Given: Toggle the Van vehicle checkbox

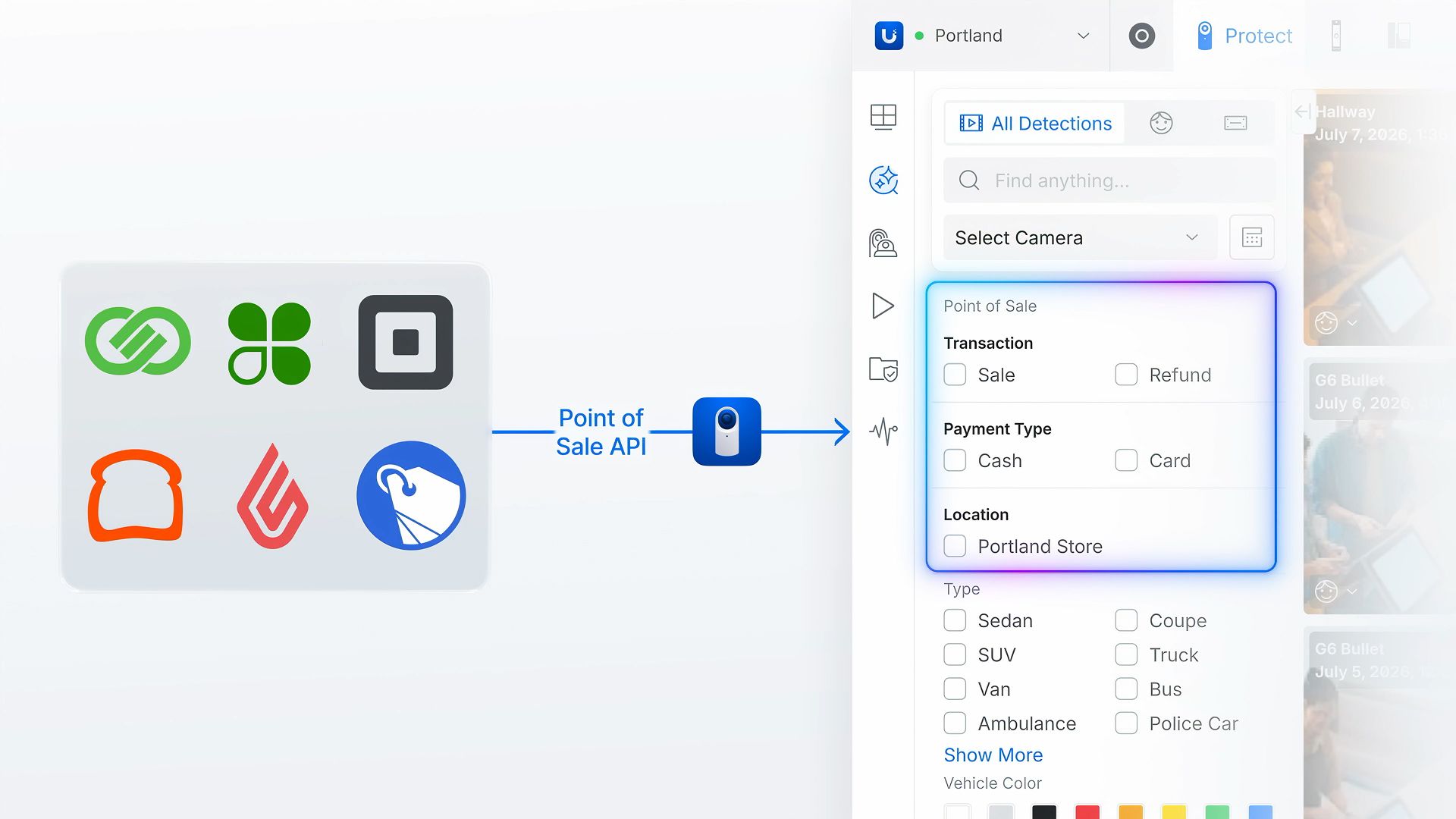Looking at the screenshot, I should point(955,689).
